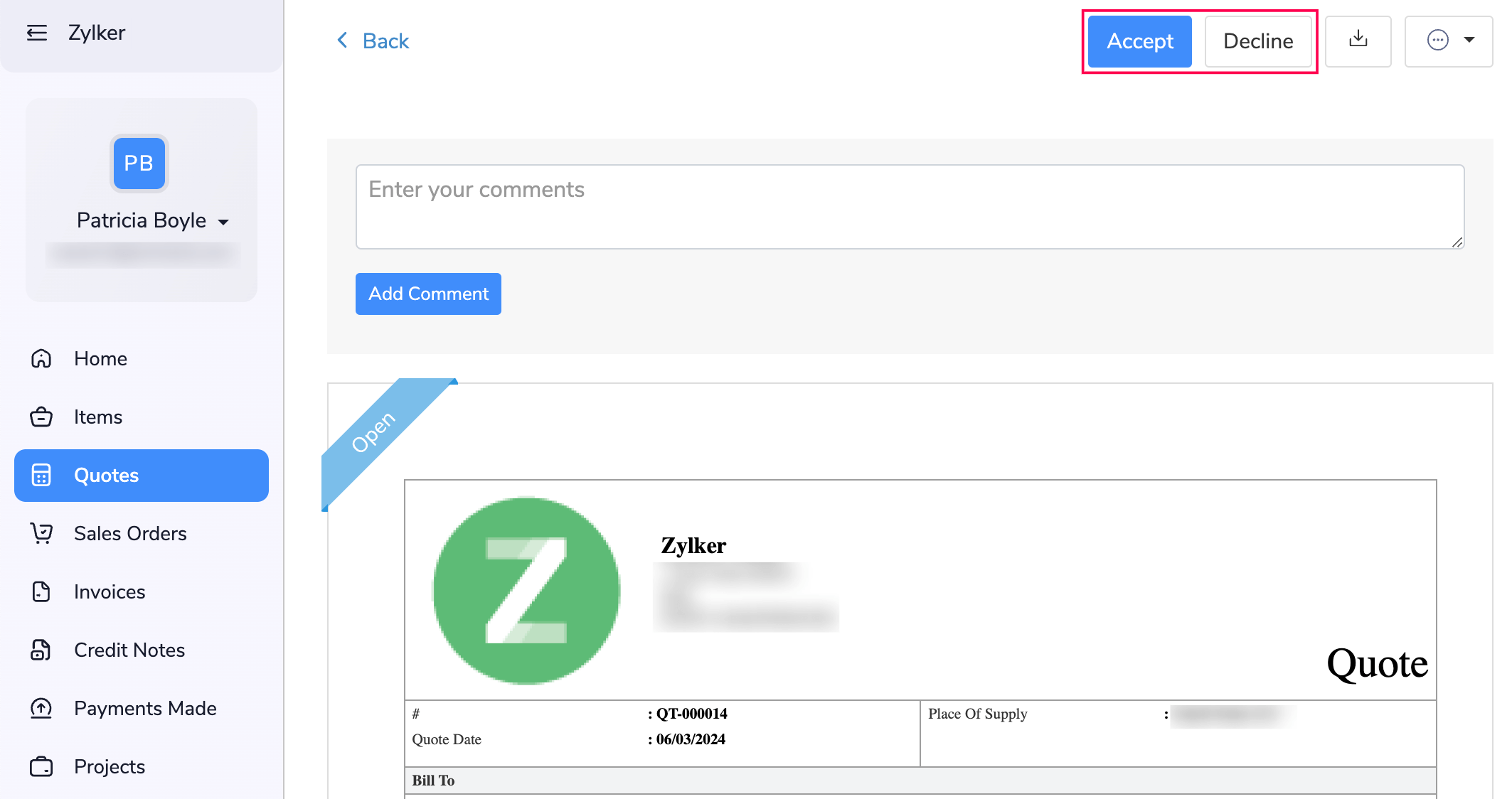
Task: Click the Quotes calculator icon
Action: click(x=42, y=475)
